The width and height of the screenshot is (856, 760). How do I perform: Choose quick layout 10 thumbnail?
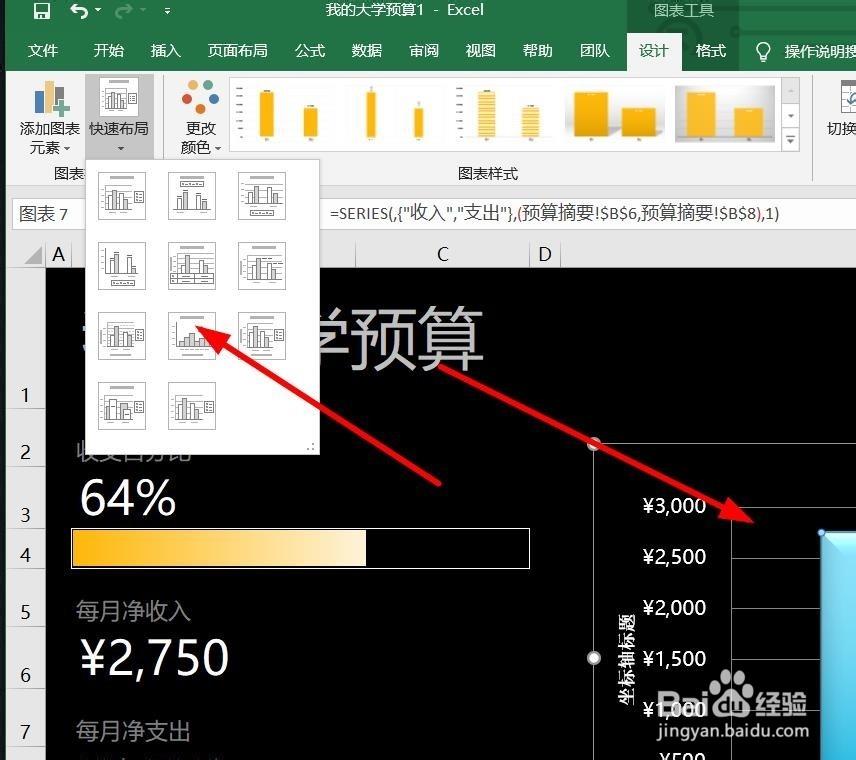pos(122,406)
